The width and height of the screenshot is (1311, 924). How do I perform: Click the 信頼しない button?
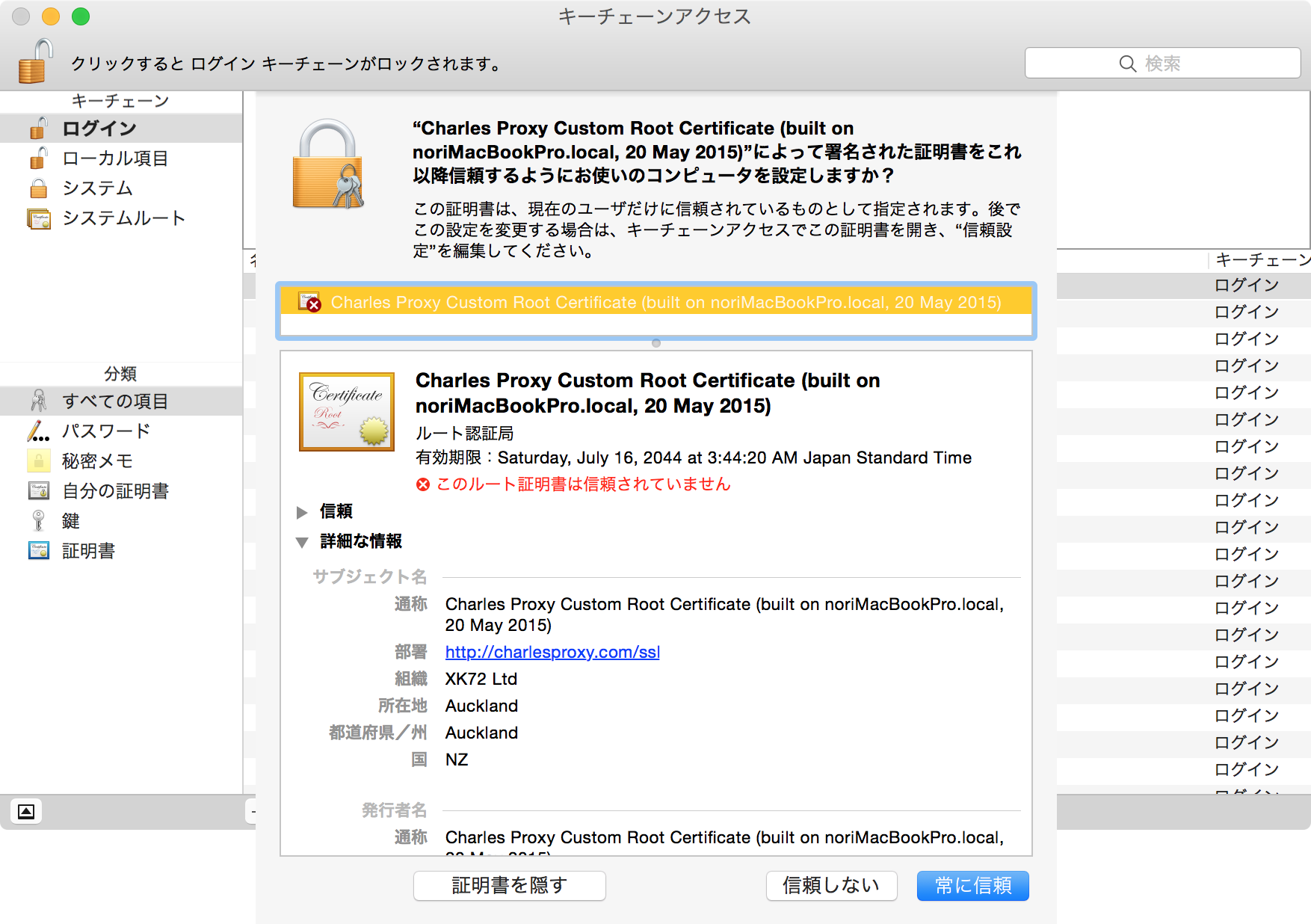tap(831, 886)
